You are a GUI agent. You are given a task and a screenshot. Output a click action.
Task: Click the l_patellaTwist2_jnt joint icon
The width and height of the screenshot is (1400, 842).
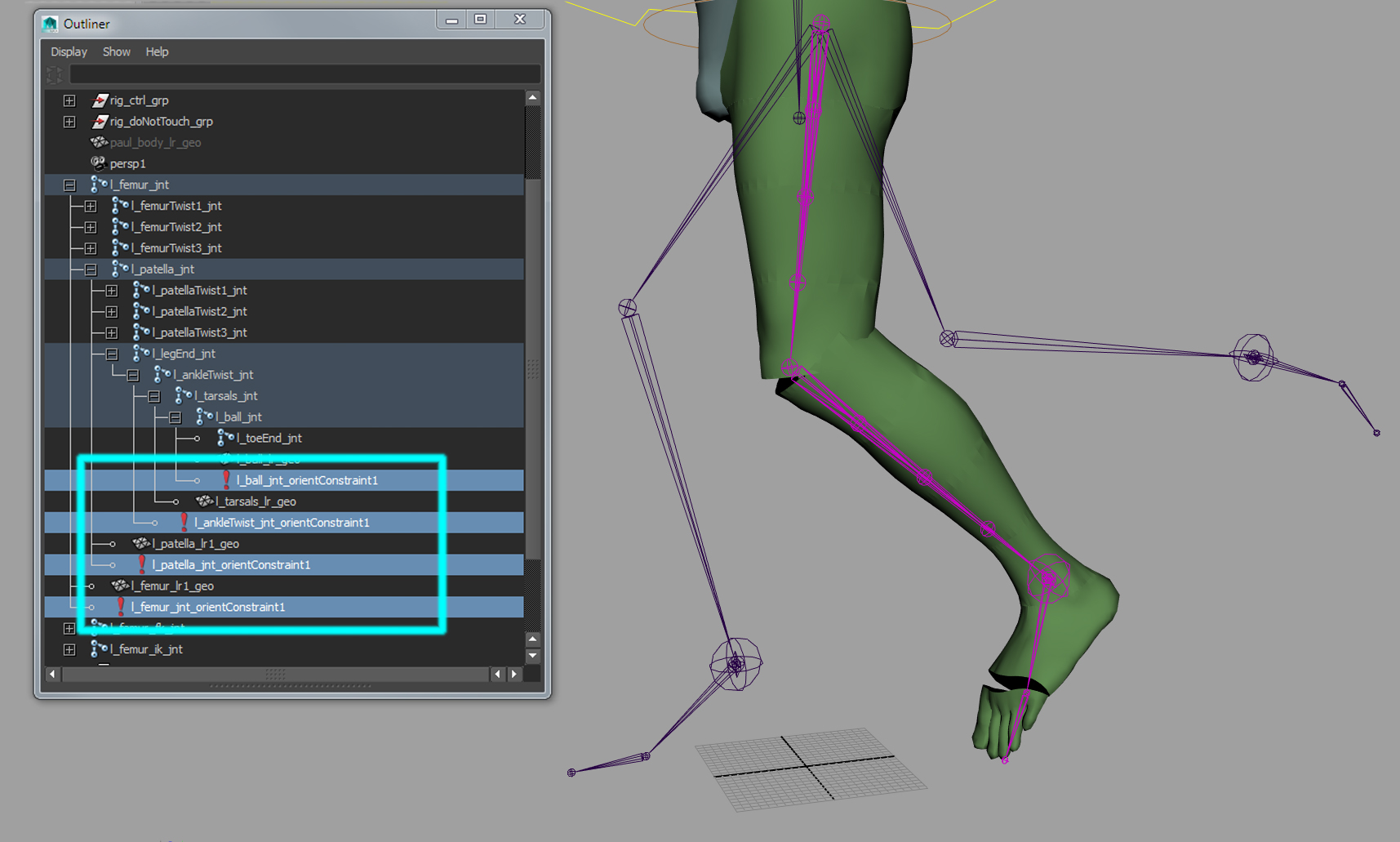(141, 311)
